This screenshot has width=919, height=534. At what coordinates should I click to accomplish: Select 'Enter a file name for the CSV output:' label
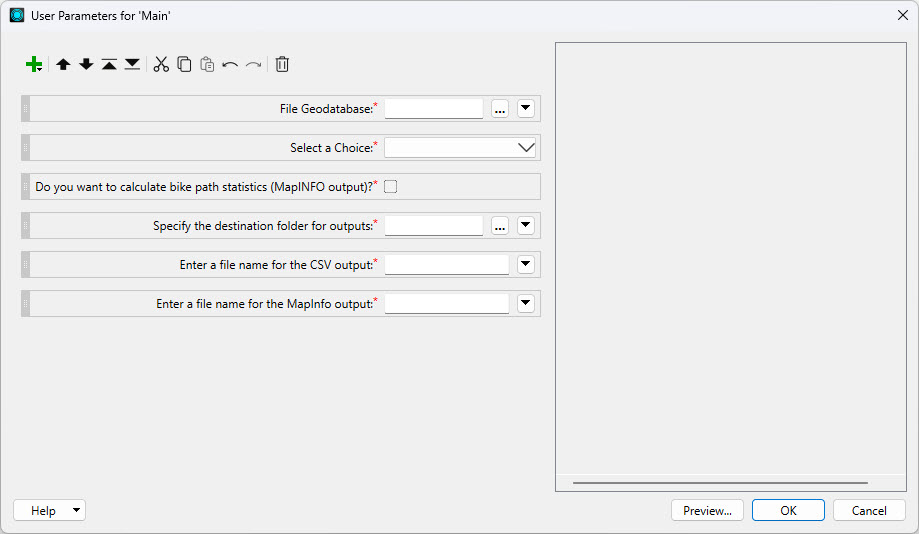coord(276,265)
